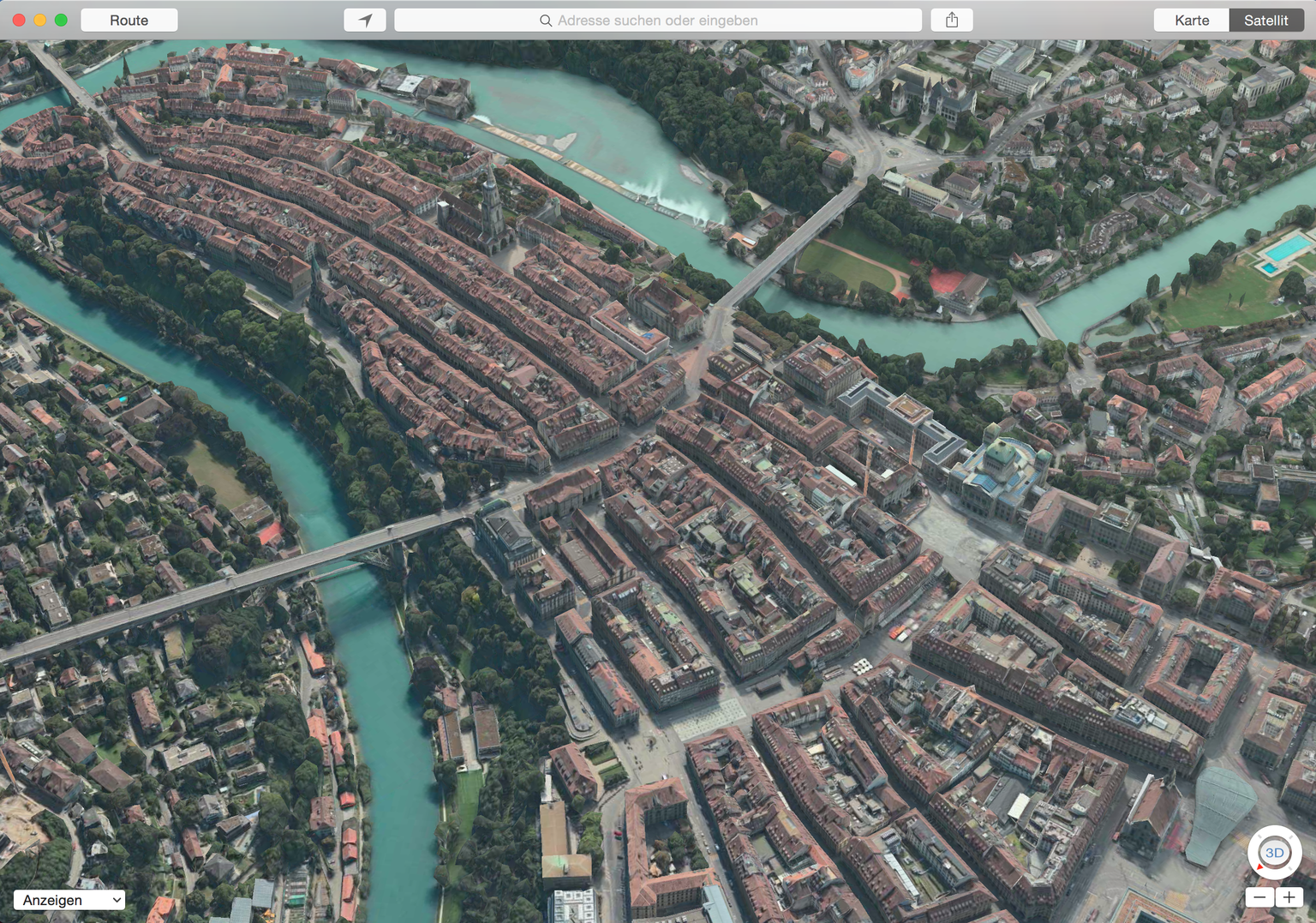This screenshot has width=1316, height=923.
Task: Focus the address search field
Action: 657,21
